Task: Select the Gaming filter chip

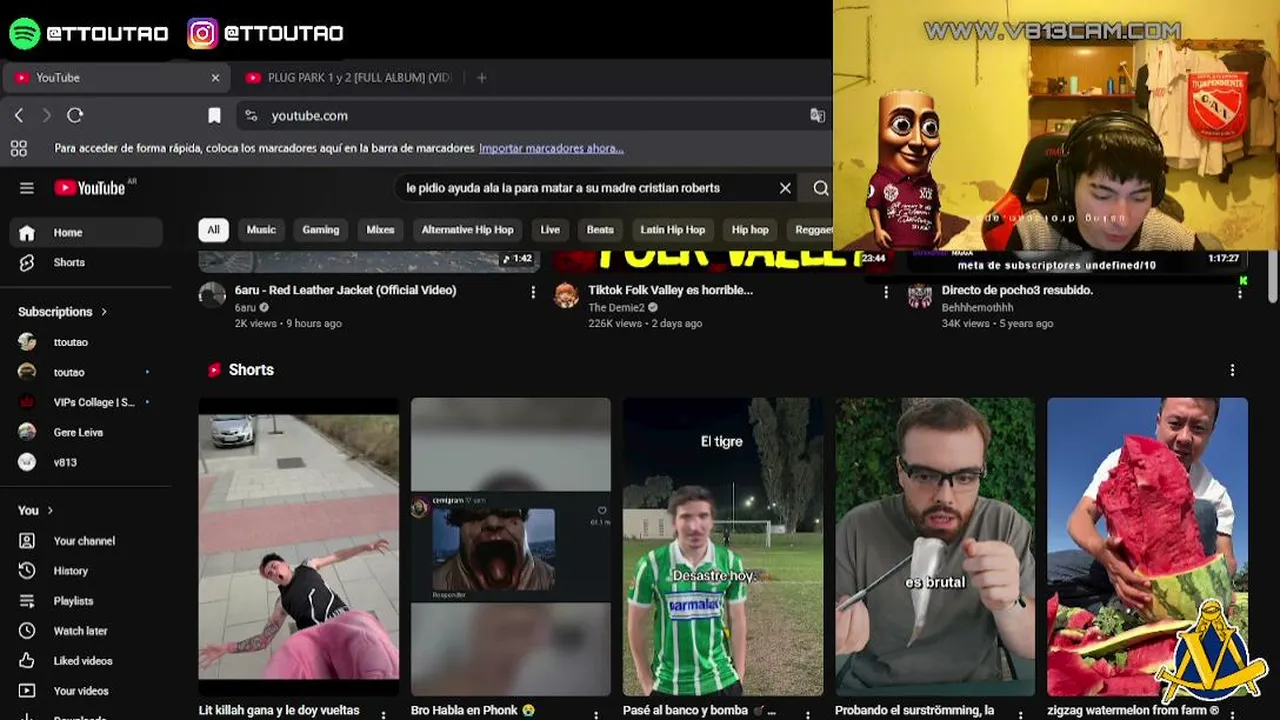Action: coord(321,230)
